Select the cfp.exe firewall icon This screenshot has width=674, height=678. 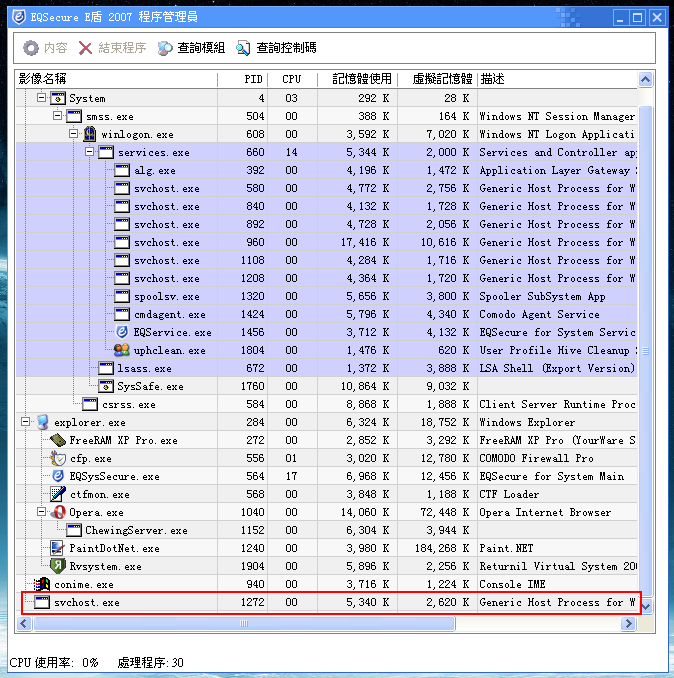58,458
